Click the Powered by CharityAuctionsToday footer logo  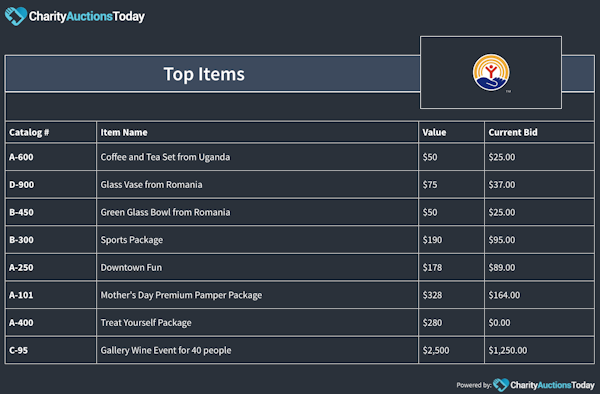[x=501, y=384]
